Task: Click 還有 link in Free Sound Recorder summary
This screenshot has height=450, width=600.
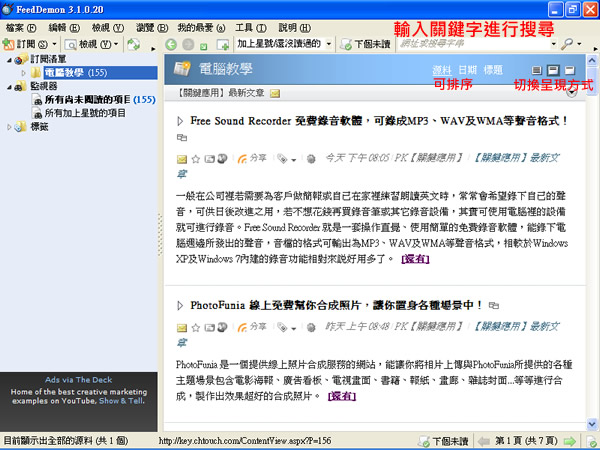Action: pos(415,259)
